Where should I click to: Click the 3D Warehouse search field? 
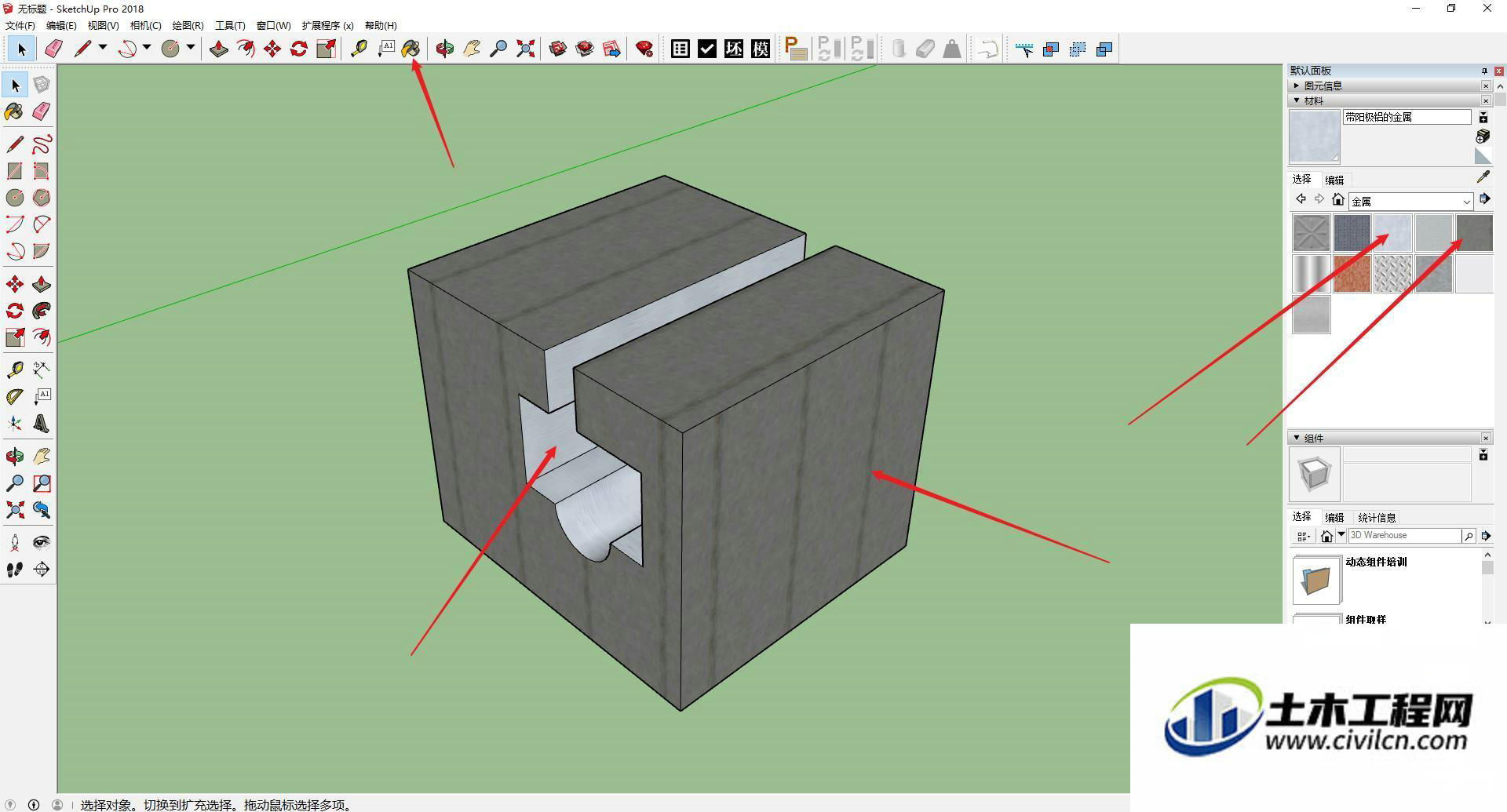tap(1404, 536)
